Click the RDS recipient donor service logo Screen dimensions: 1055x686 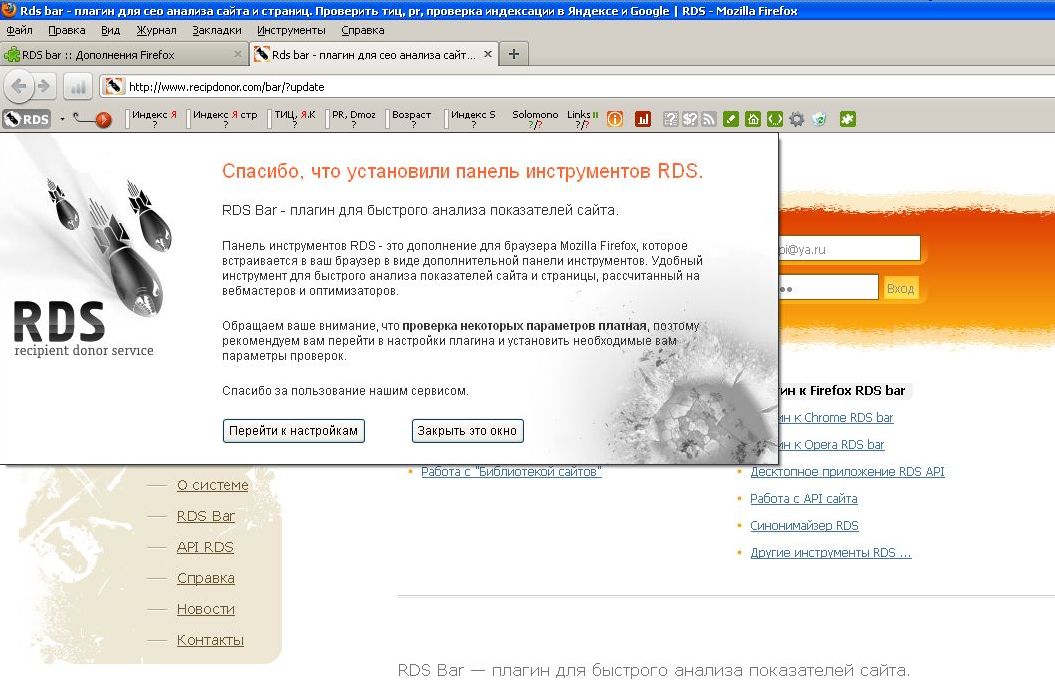pyautogui.click(x=84, y=330)
